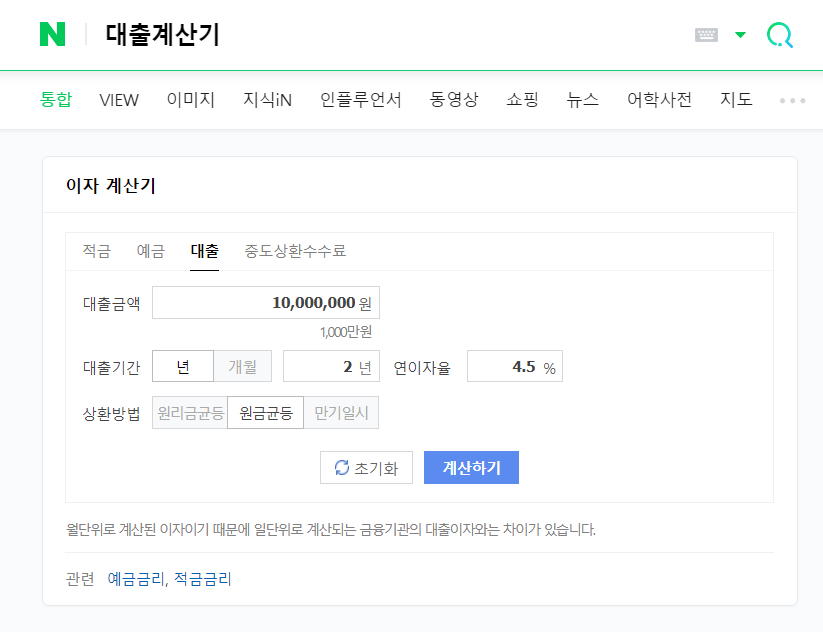Screen dimensions: 823x632
Task: Open the 중도상환수수료 calculator tab
Action: pos(295,251)
